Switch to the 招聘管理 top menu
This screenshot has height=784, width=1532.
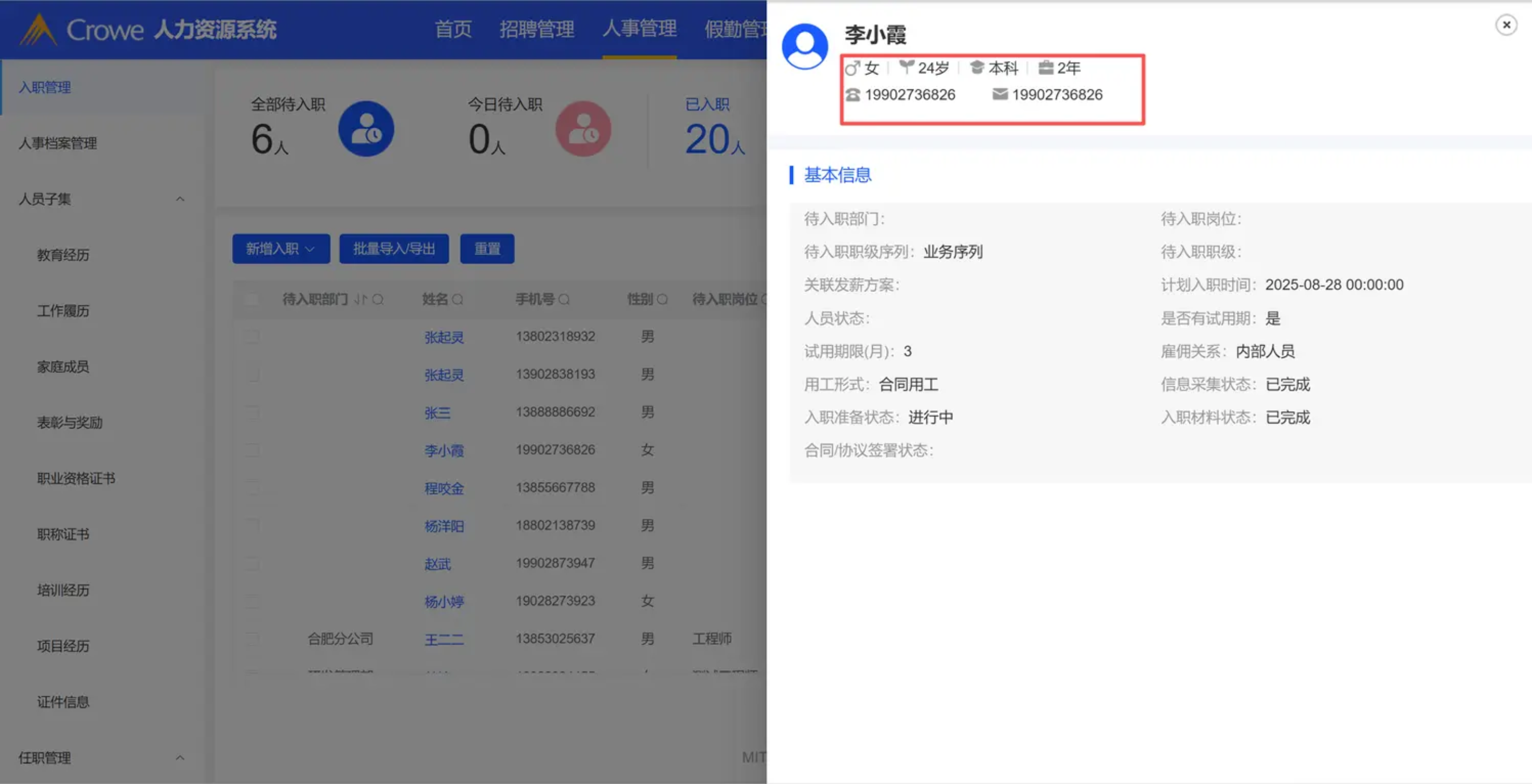click(x=536, y=29)
